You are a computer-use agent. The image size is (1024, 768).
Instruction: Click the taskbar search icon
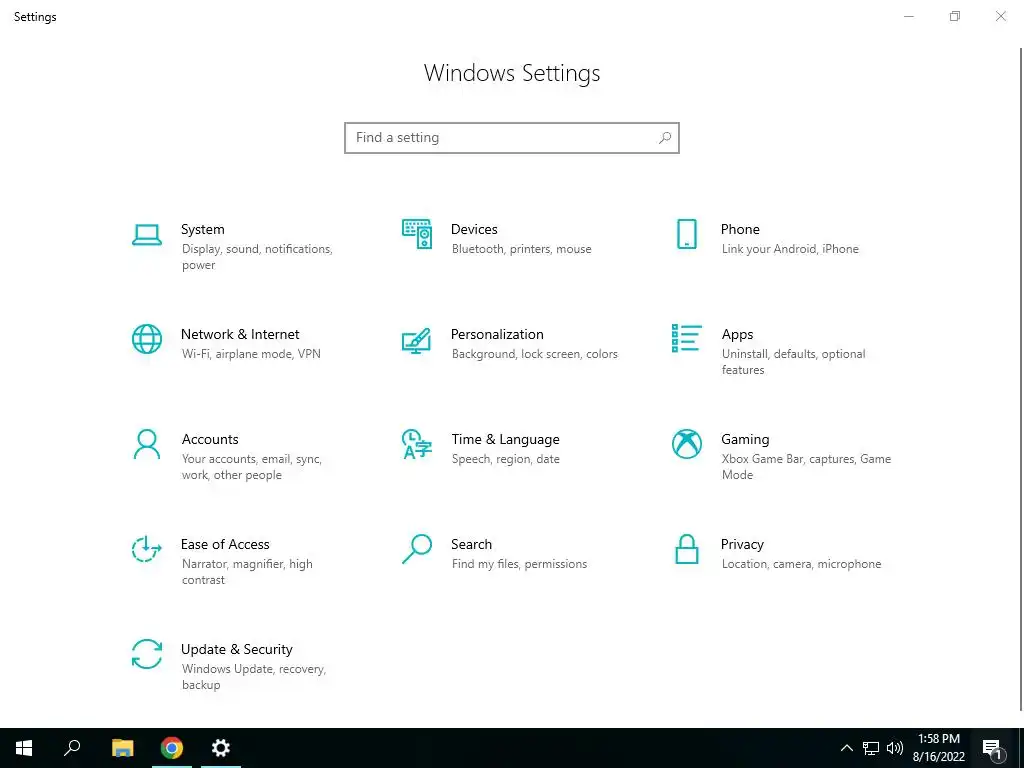[72, 748]
